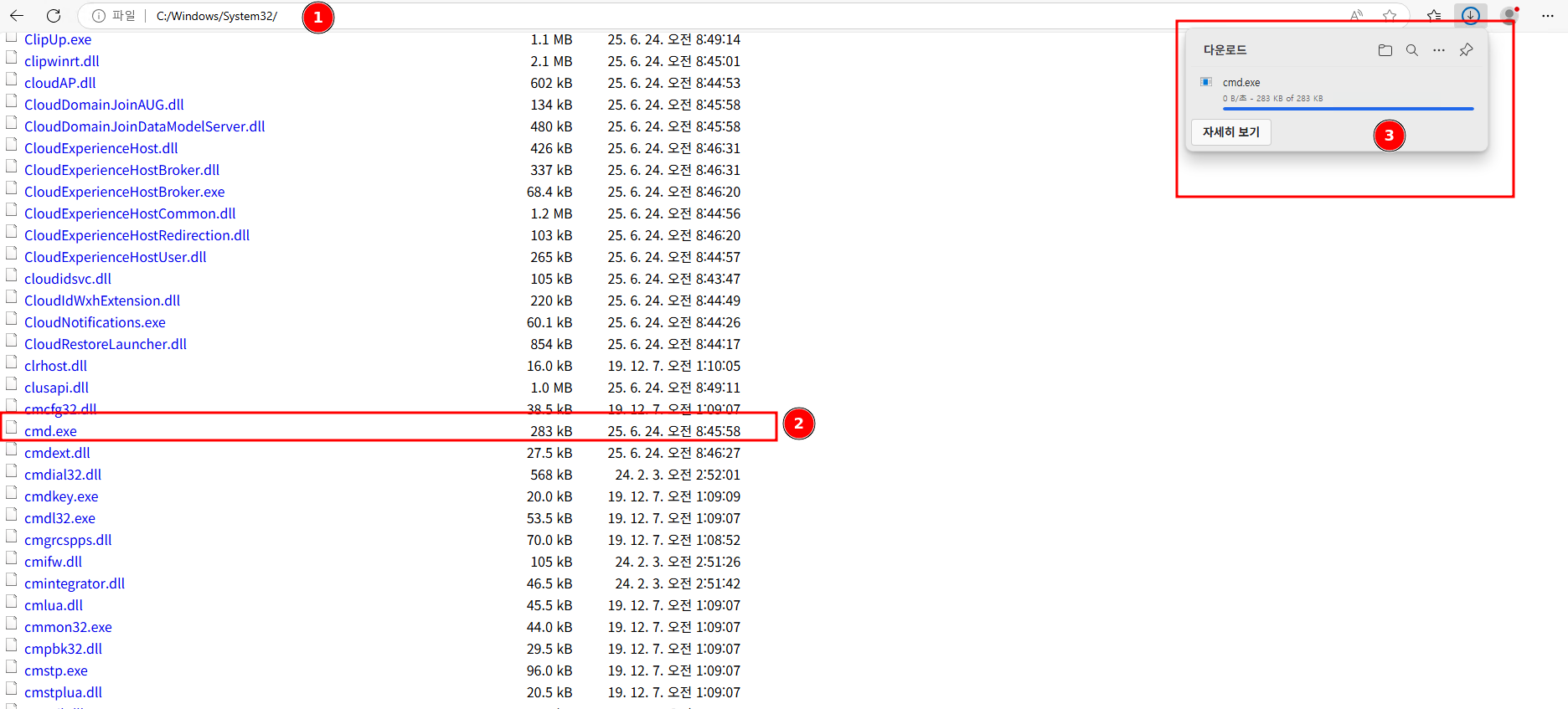This screenshot has height=709, width=1568.
Task: Click the Read aloud icon in address bar
Action: tap(1356, 15)
